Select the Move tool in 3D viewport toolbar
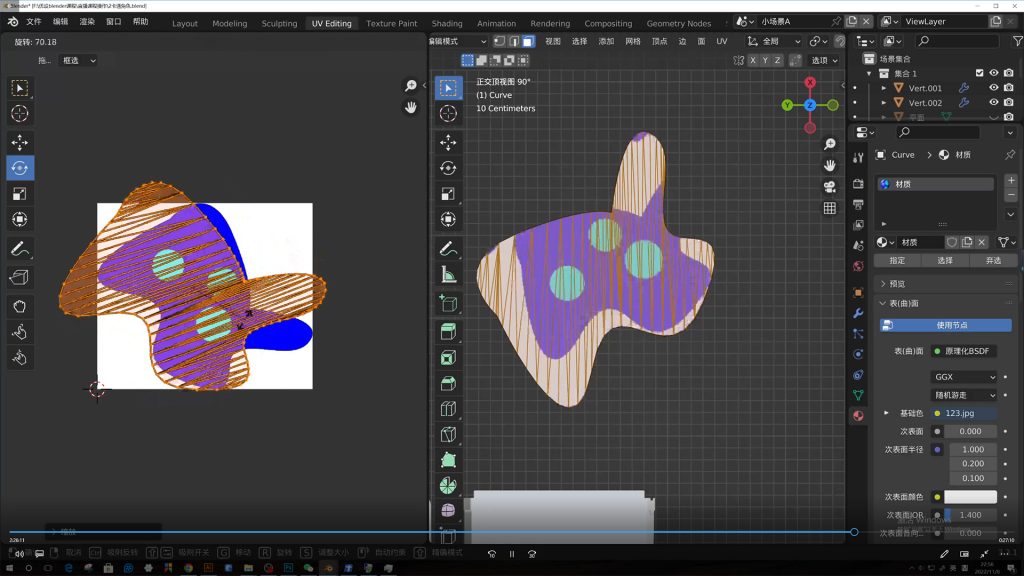Screen dimensions: 1024x576 (448, 142)
